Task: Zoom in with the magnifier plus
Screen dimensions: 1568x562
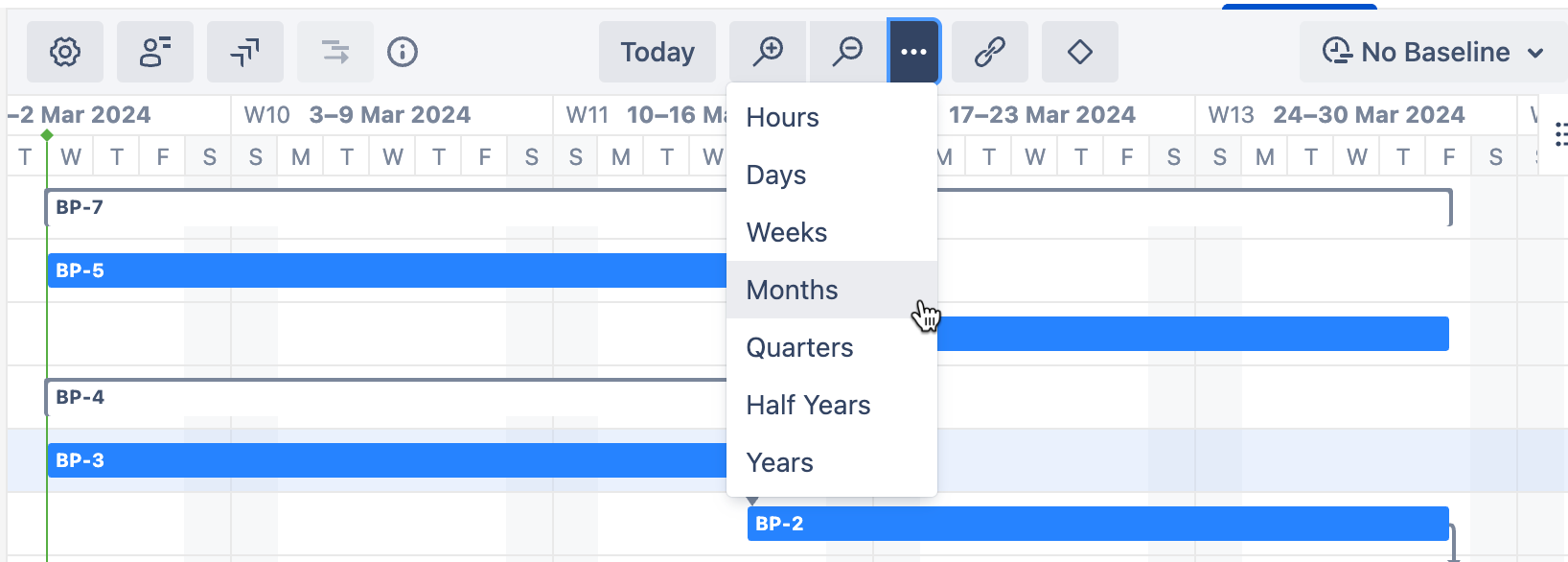Action: (768, 52)
